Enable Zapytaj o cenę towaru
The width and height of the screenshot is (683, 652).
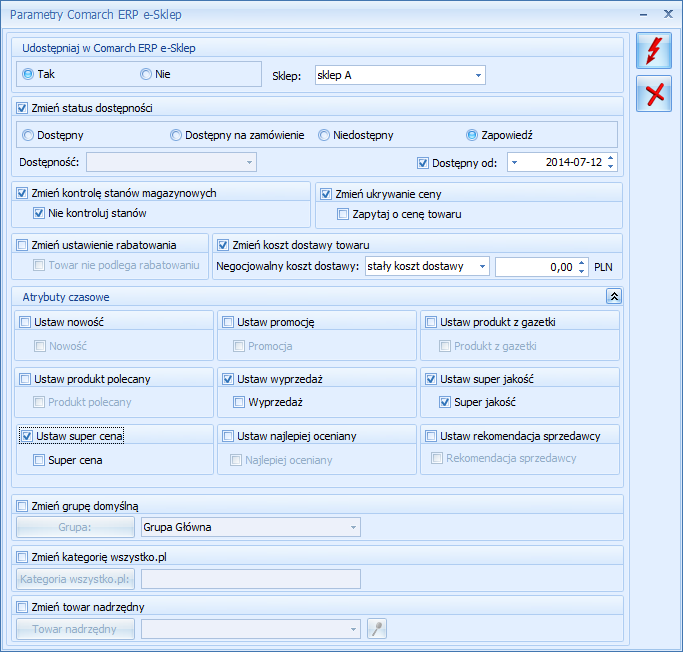343,214
